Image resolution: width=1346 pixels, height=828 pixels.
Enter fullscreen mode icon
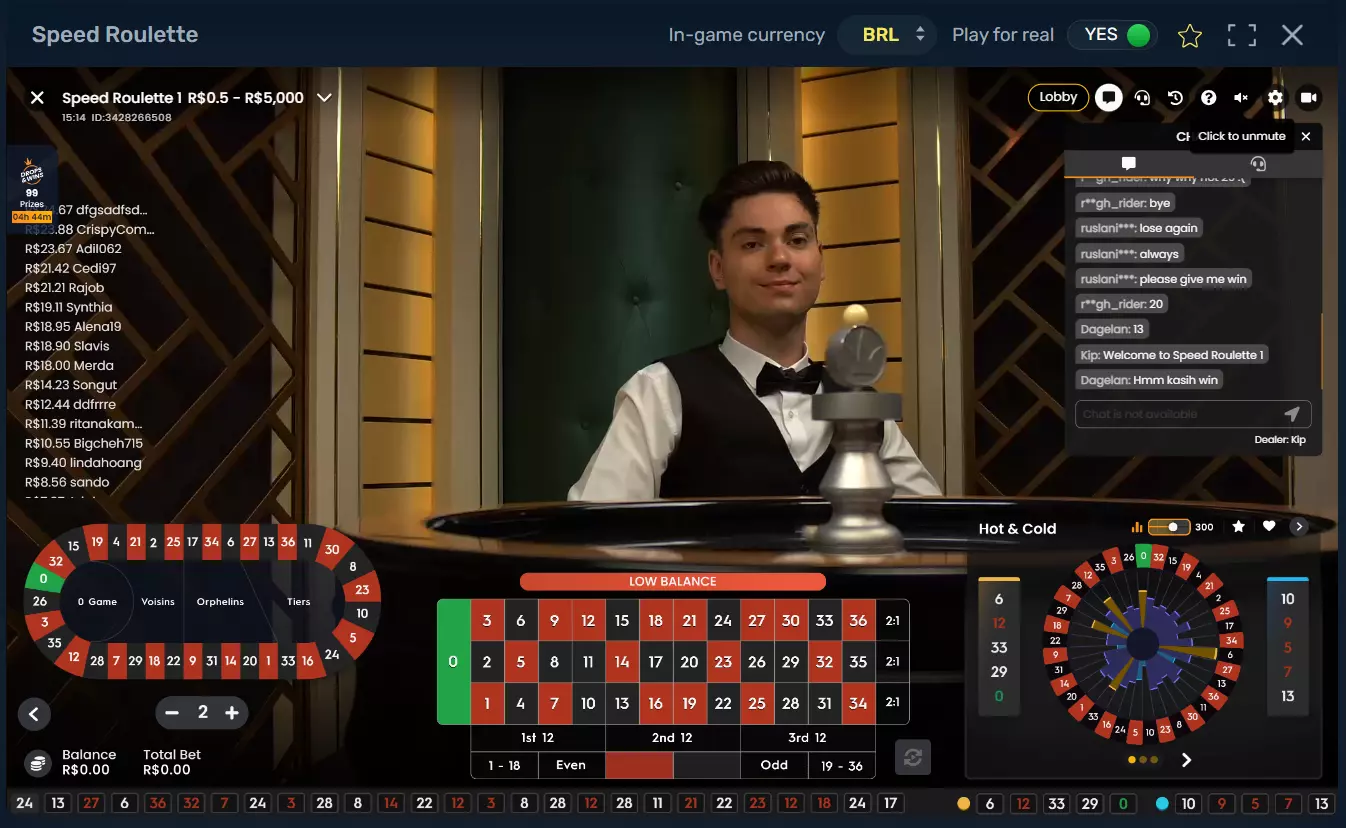(x=1241, y=35)
